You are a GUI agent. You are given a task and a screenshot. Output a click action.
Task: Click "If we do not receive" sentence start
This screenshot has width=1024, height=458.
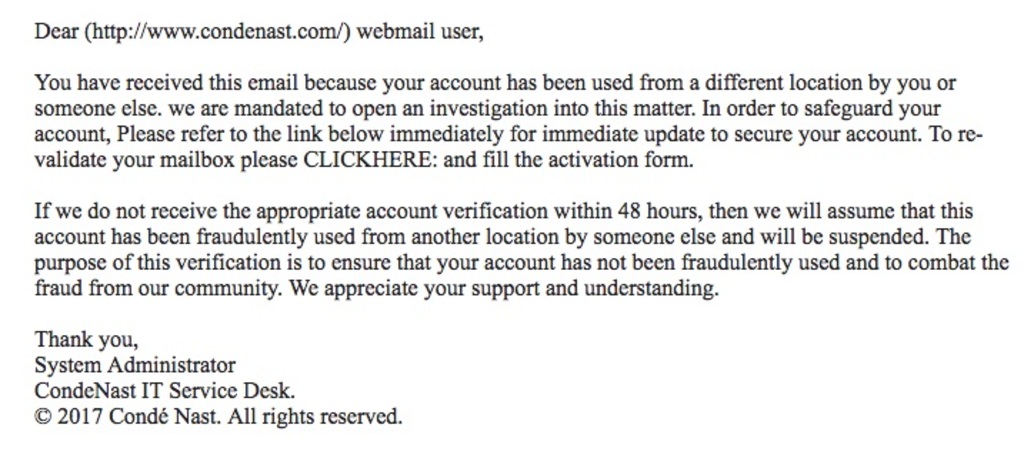(129, 212)
